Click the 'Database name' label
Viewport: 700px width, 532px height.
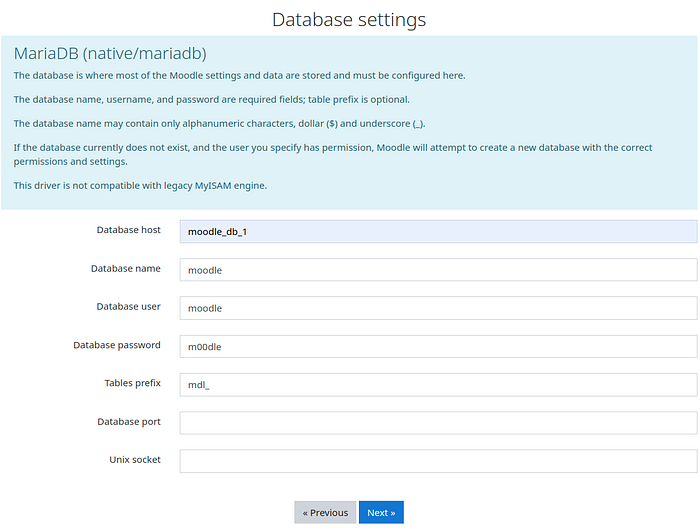click(x=126, y=268)
